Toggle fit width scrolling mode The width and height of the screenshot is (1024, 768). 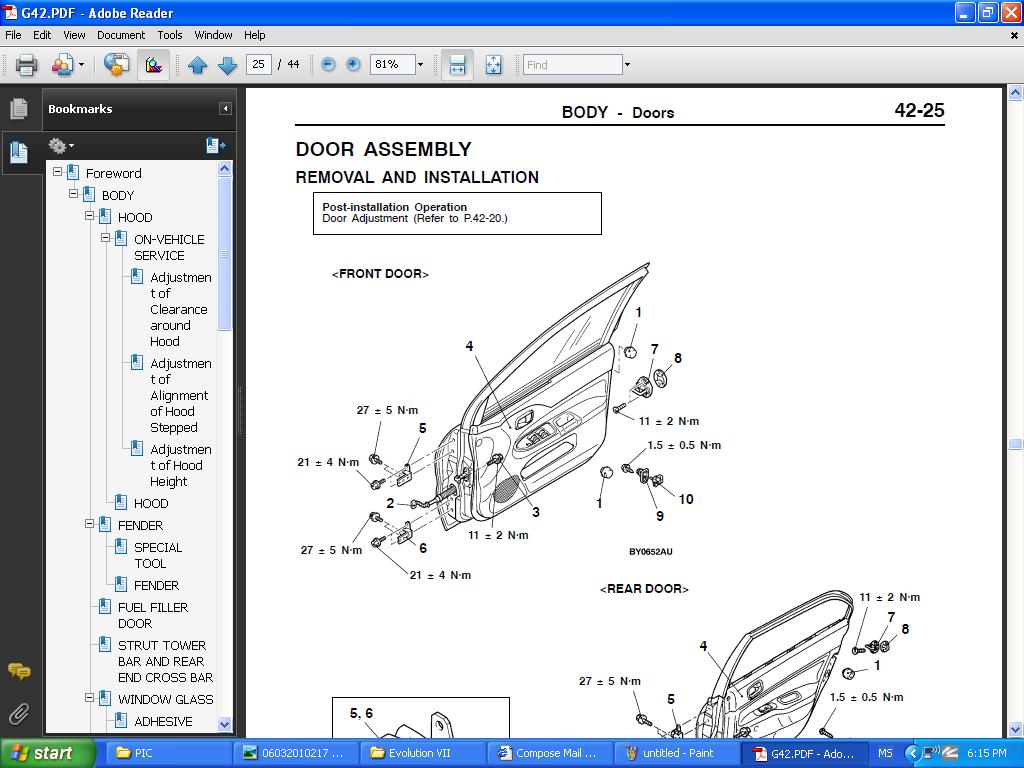click(457, 65)
